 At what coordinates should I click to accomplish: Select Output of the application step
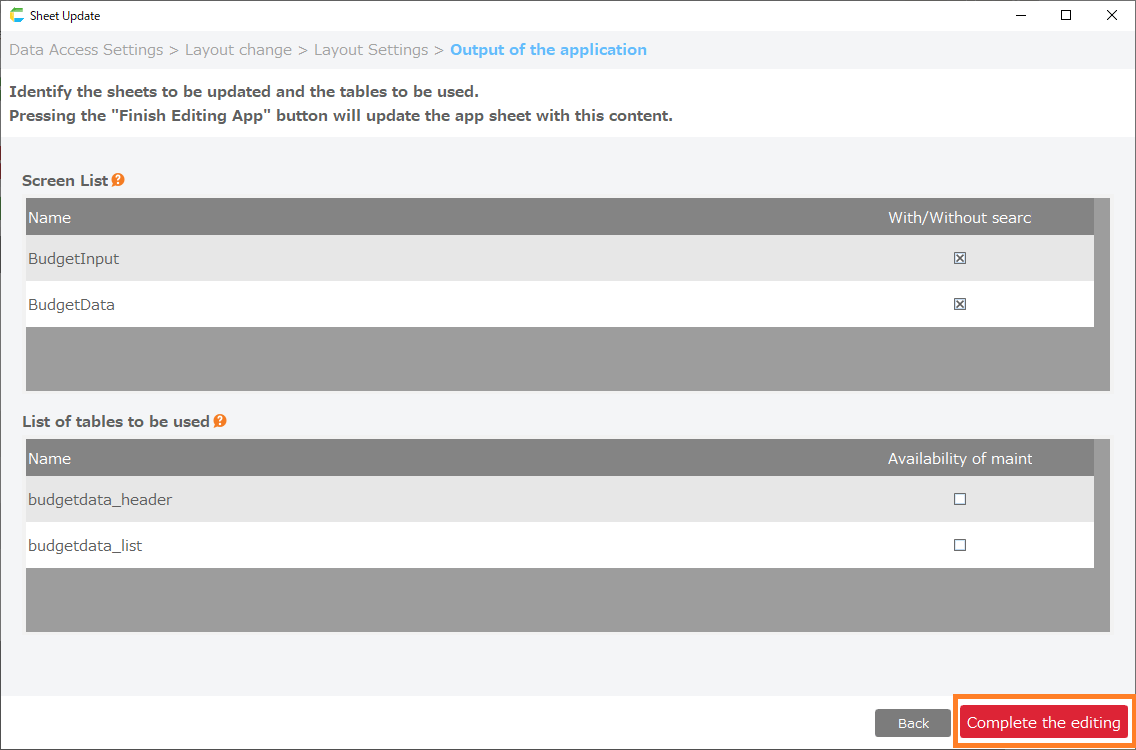coord(548,50)
